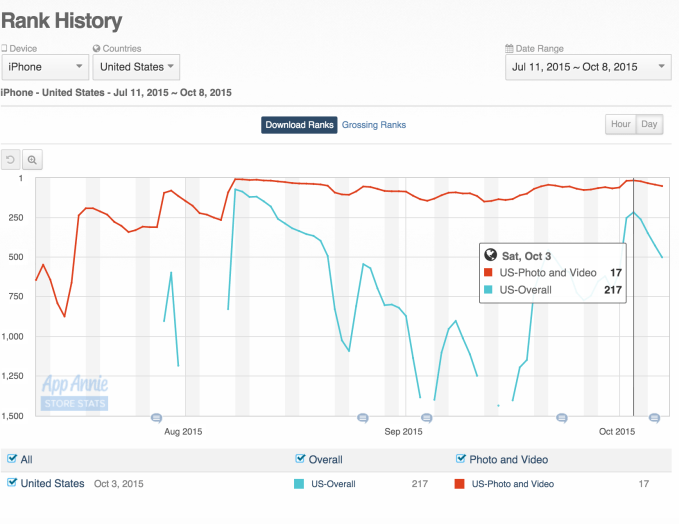Select the Download Ranks tab
The image size is (679, 524).
tap(299, 125)
